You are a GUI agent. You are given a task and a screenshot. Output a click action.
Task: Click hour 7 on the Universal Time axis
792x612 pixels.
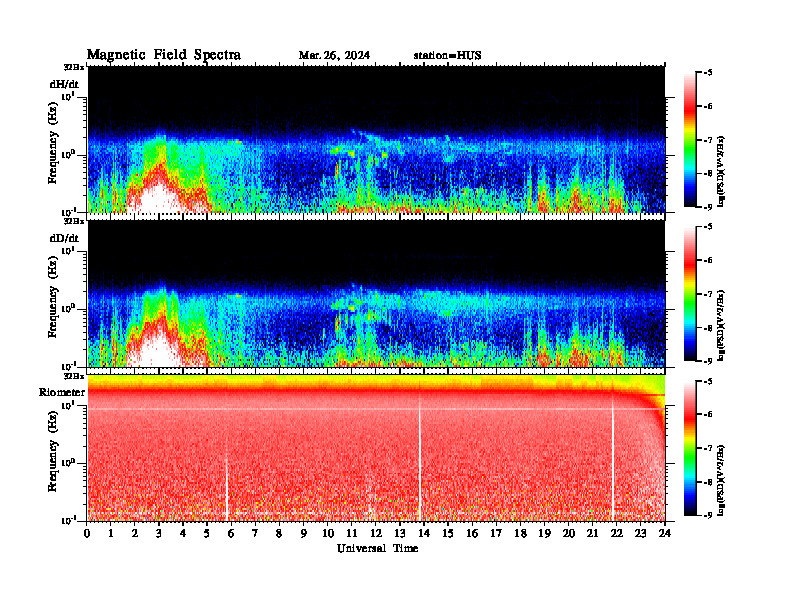pos(255,533)
